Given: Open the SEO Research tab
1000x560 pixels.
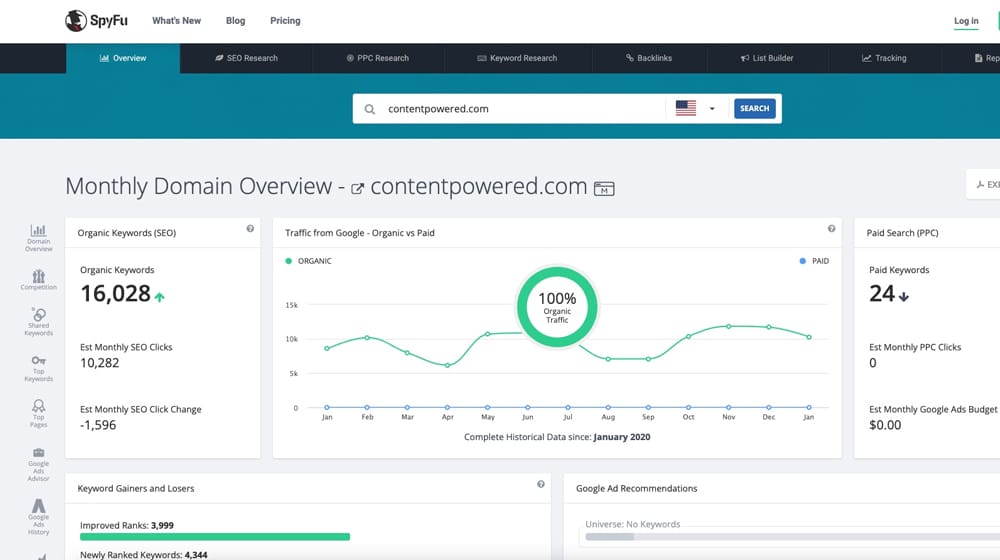Looking at the screenshot, I should pyautogui.click(x=246, y=58).
